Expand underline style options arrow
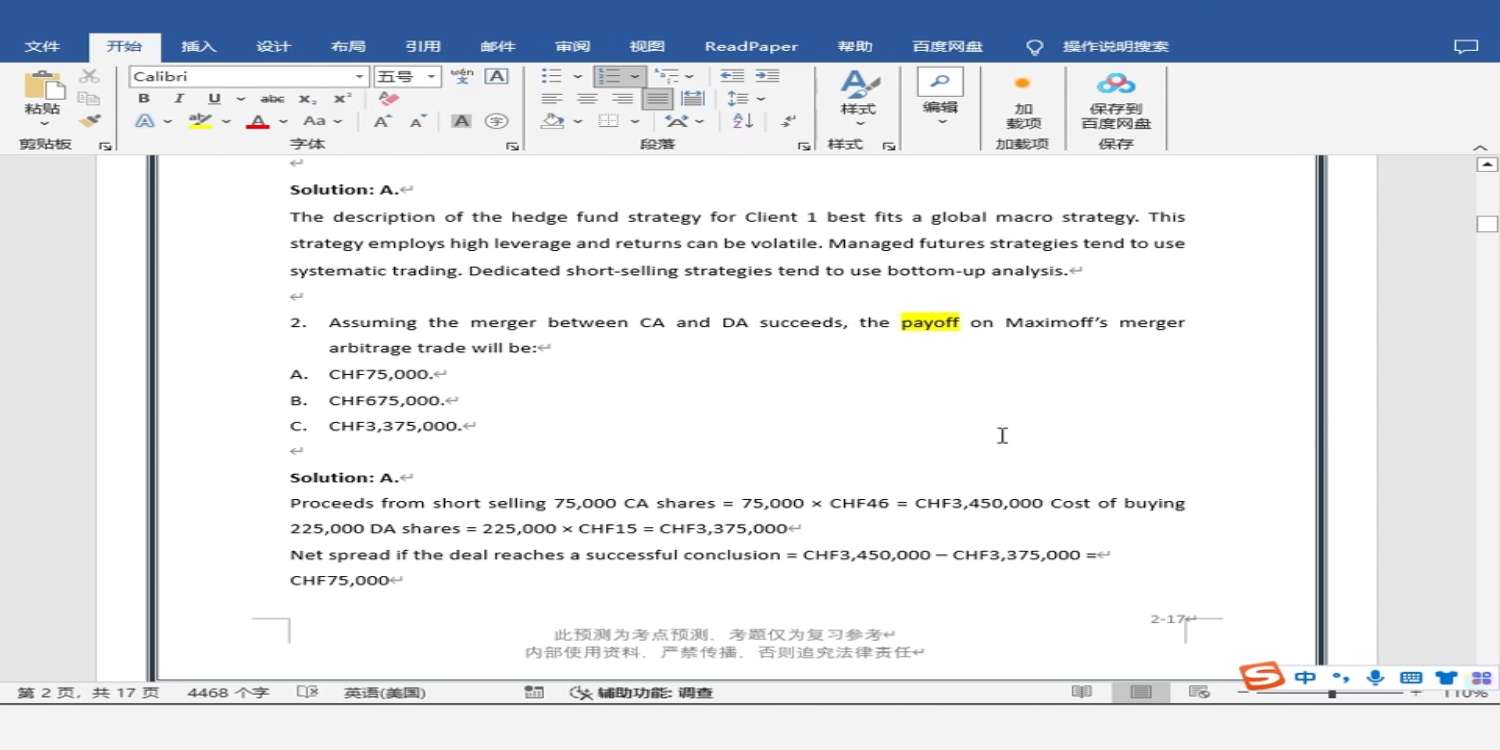Screen dimensions: 1500x750 240,99
